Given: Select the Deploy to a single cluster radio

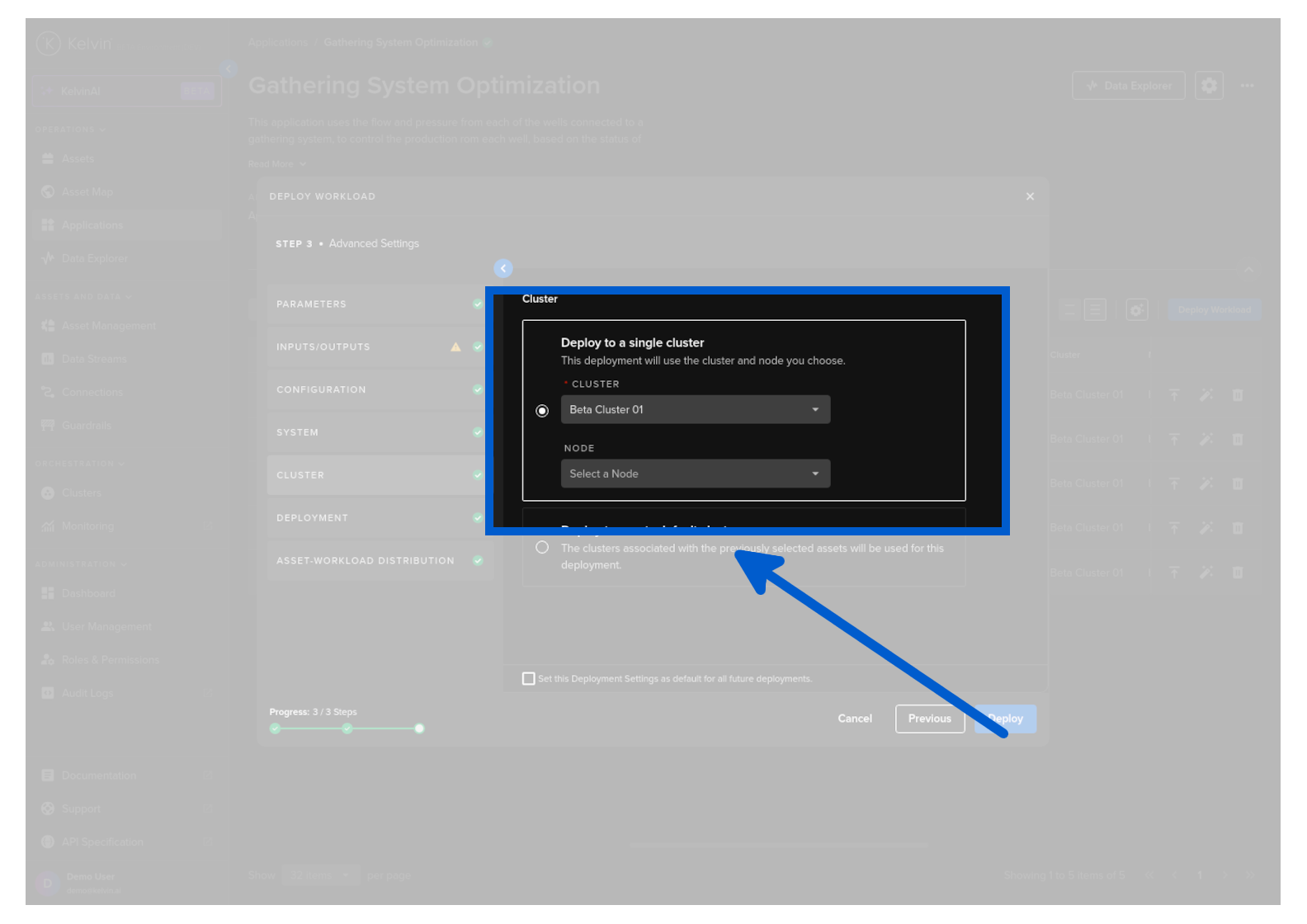Looking at the screenshot, I should pyautogui.click(x=542, y=411).
